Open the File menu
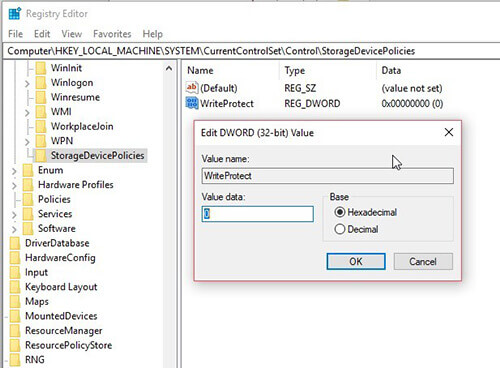Viewport: 500px width, 368px height. point(15,34)
